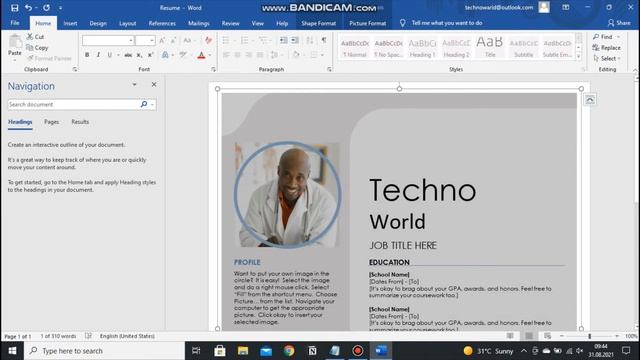640x360 pixels.
Task: Open Windows Start menu
Action: [12, 351]
